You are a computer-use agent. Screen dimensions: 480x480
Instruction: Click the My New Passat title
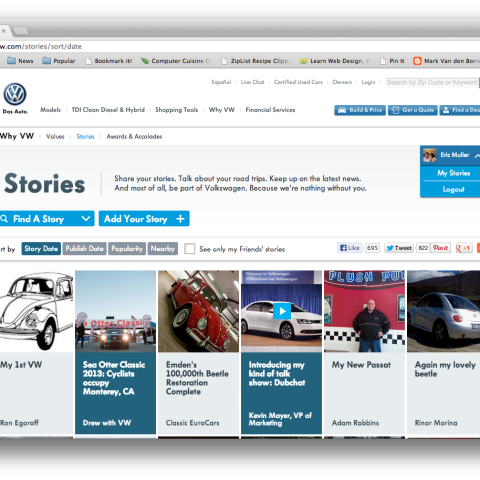point(361,365)
